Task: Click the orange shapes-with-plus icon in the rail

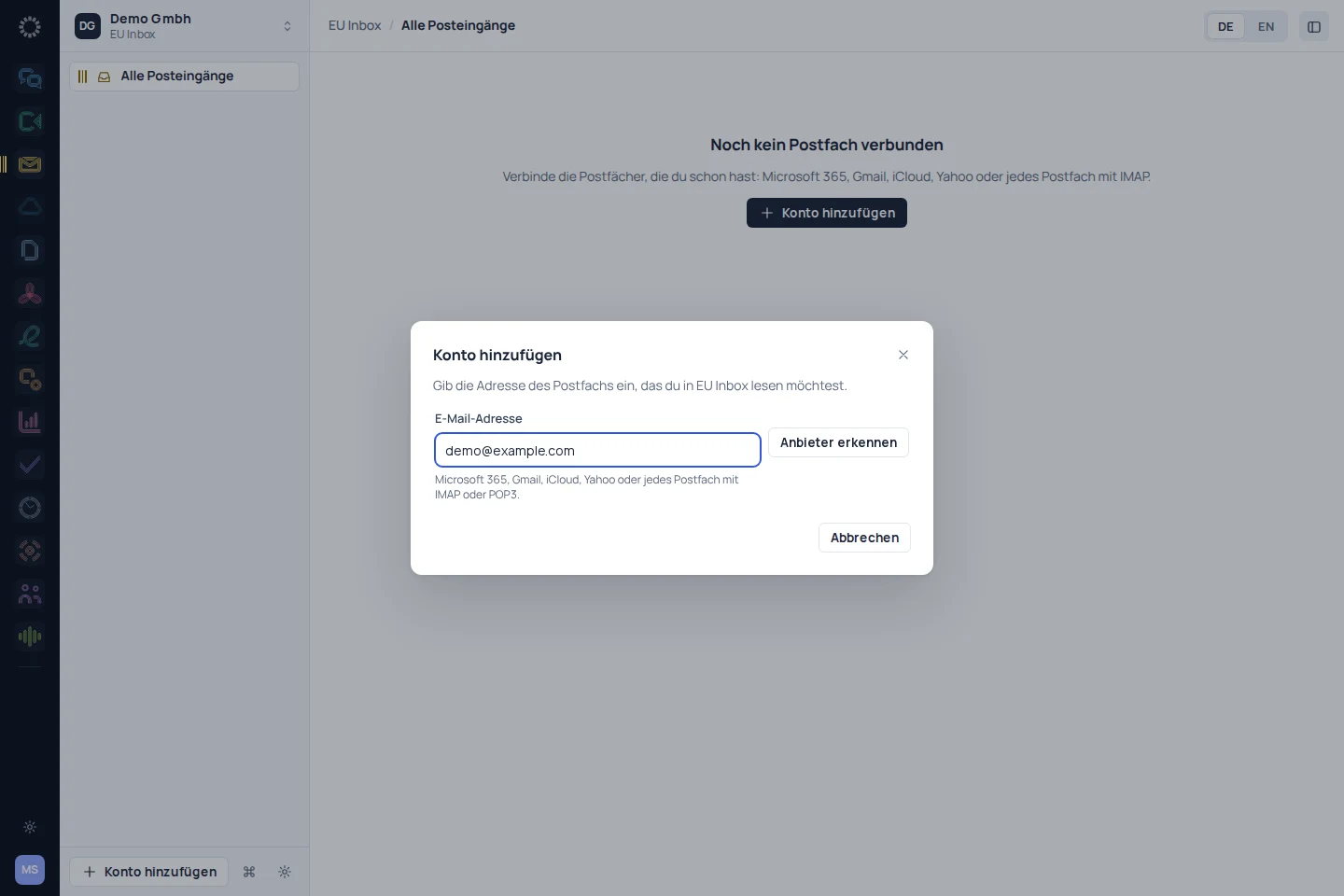Action: coord(30,379)
